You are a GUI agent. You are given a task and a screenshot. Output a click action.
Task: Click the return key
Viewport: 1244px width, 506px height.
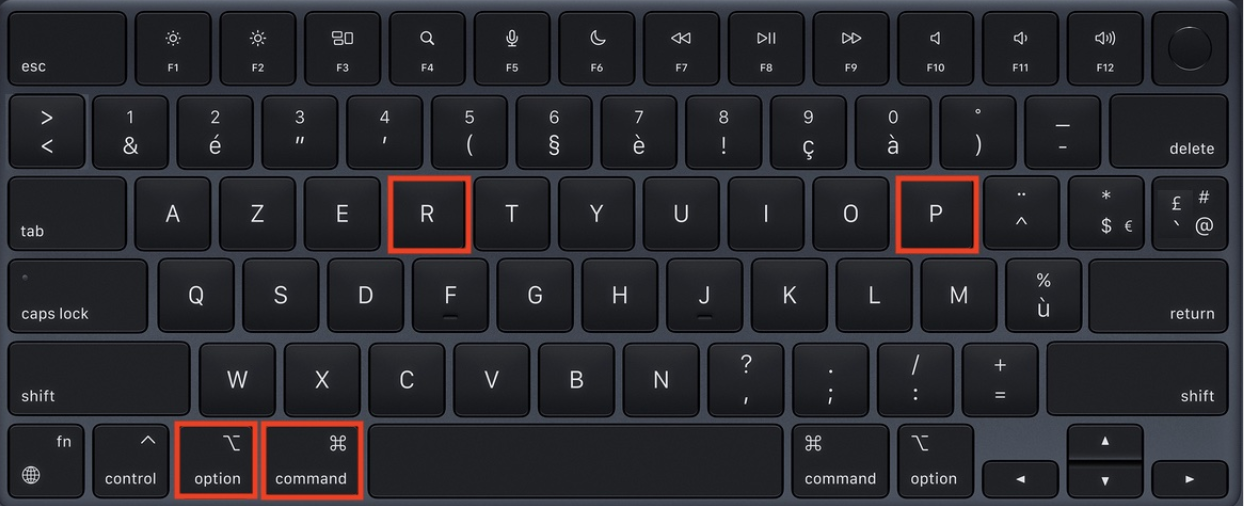tap(1158, 295)
